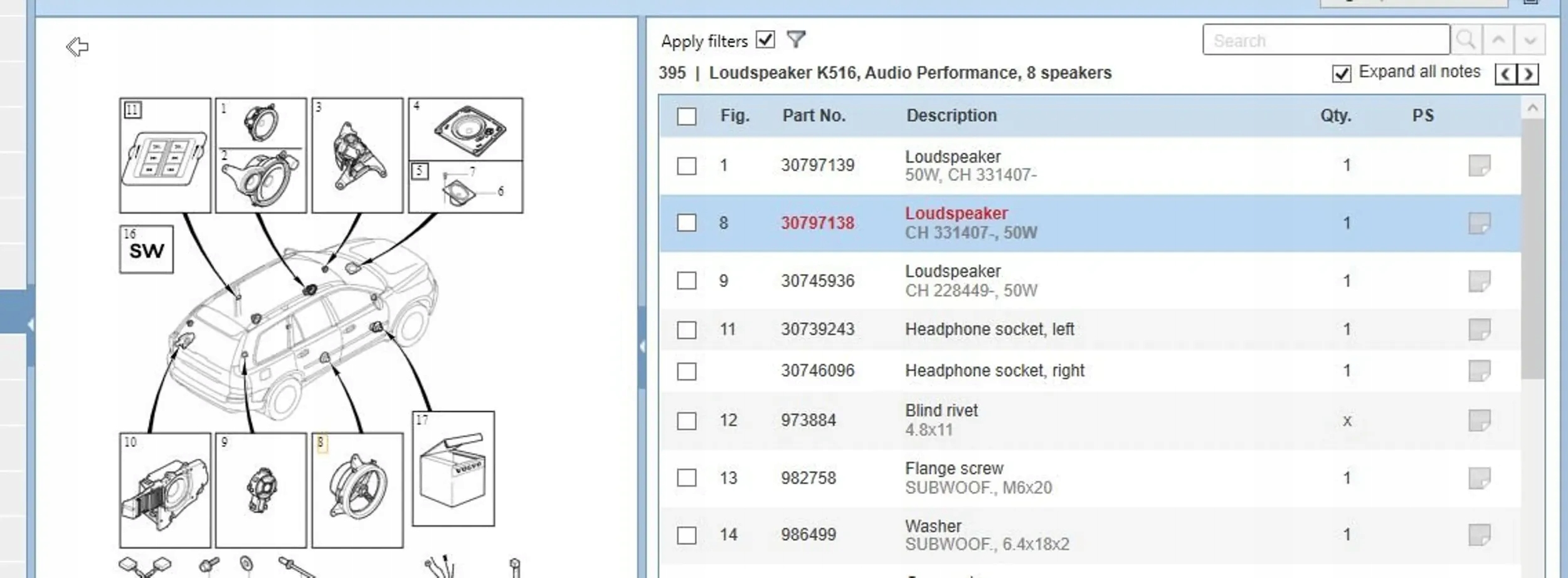Toggle the Apply filters checkbox
This screenshot has width=1568, height=578.
(x=765, y=39)
